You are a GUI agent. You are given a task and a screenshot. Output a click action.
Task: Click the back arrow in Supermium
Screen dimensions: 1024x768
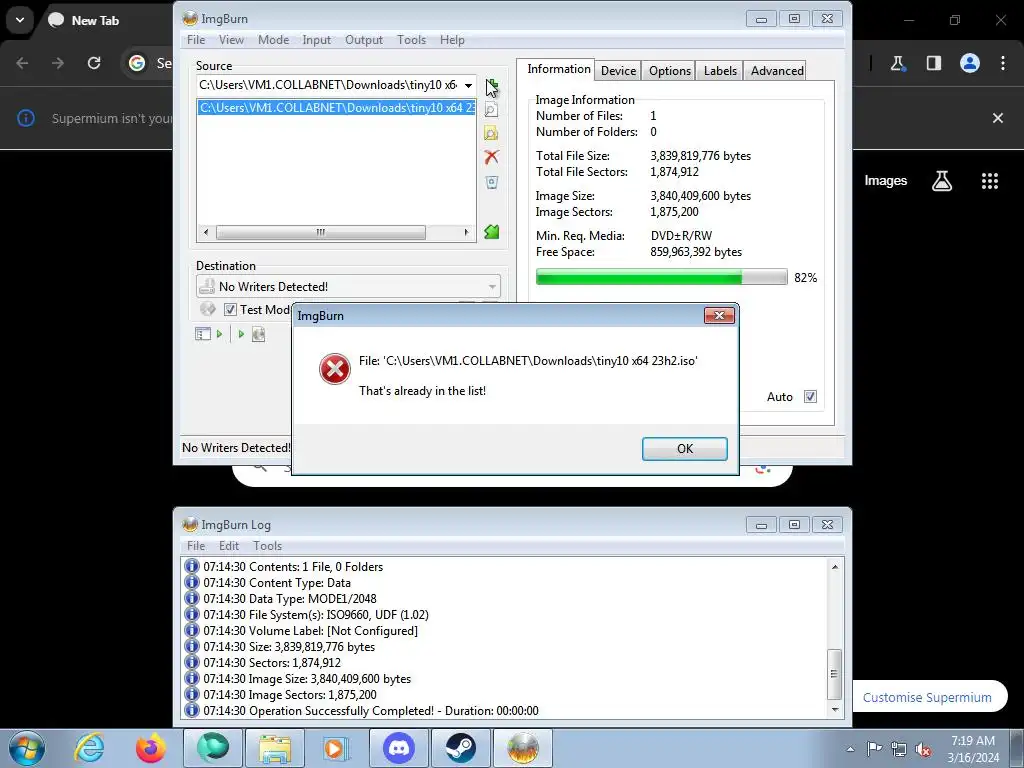coord(22,63)
